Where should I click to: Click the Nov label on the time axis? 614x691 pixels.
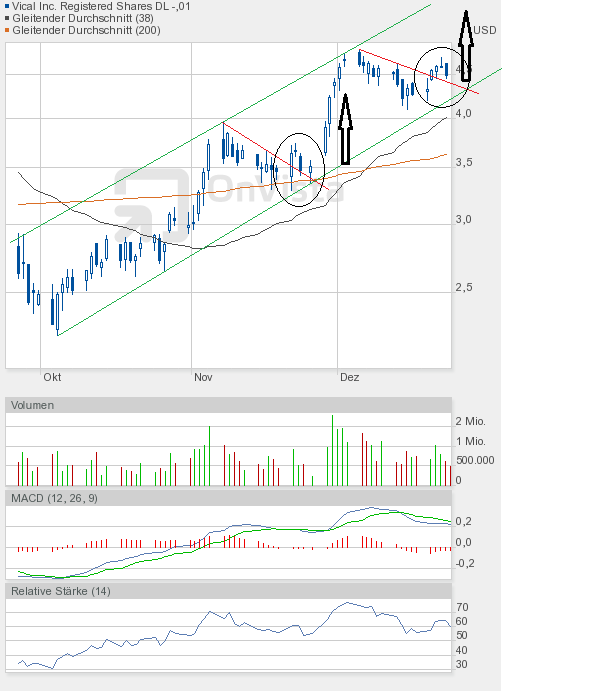pyautogui.click(x=203, y=377)
